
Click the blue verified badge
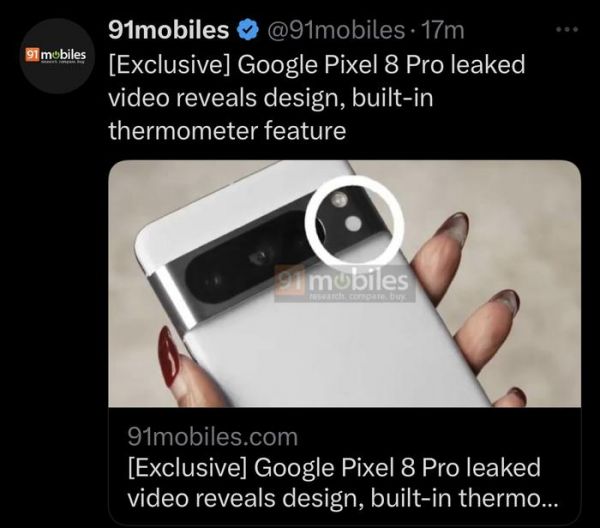(248, 30)
